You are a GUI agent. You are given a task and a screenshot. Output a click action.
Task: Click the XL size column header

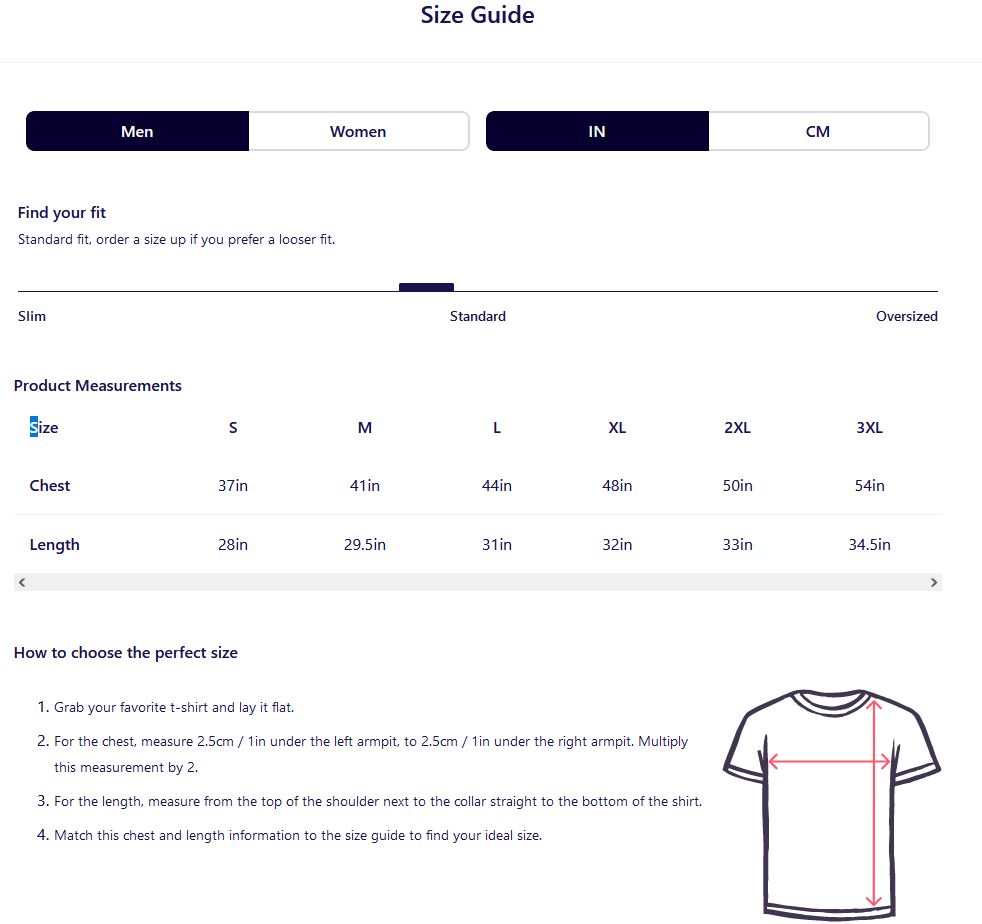click(617, 428)
